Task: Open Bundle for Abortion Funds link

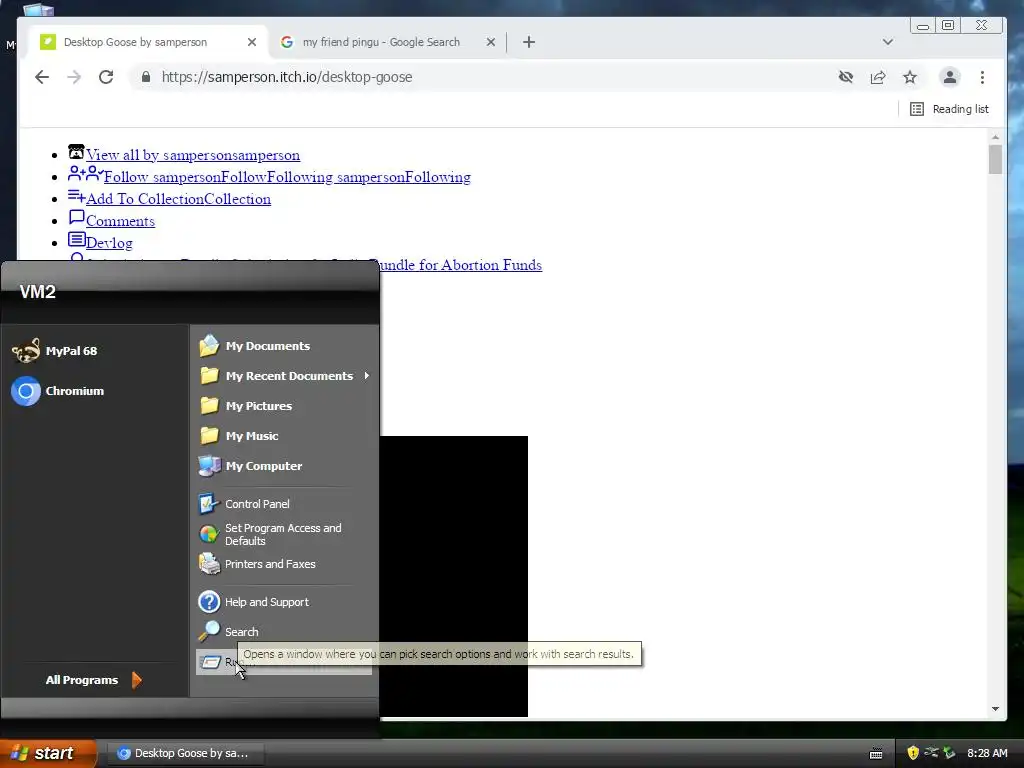Action: click(460, 264)
